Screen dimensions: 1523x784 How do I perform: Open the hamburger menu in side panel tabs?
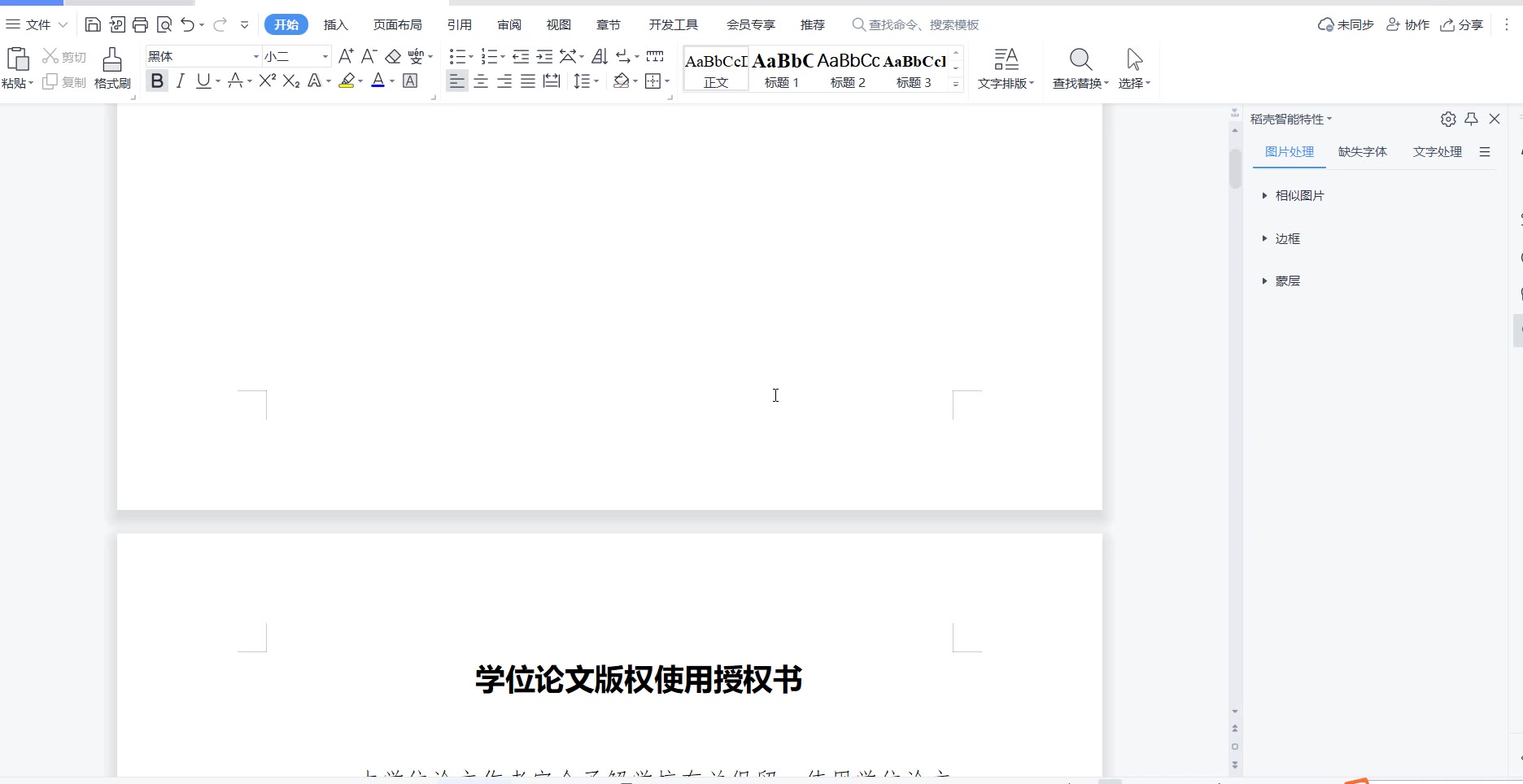tap(1485, 152)
